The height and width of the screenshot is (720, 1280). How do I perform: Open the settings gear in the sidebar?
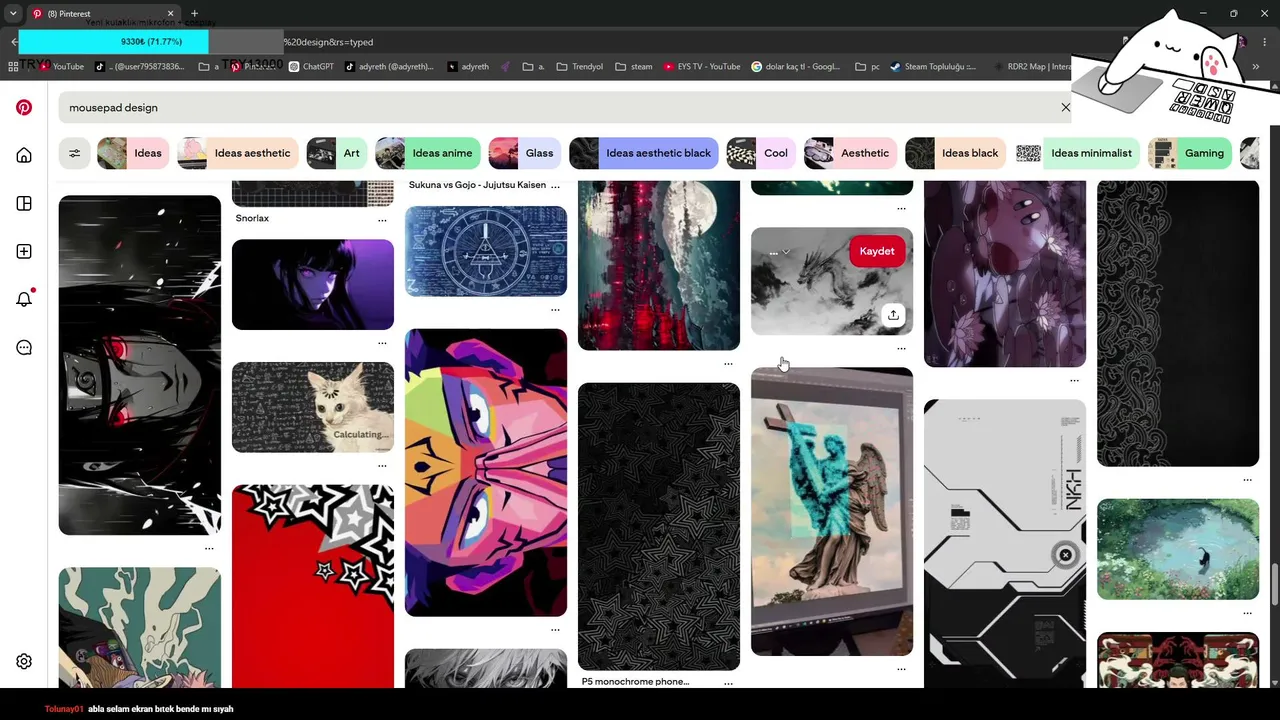[24, 661]
